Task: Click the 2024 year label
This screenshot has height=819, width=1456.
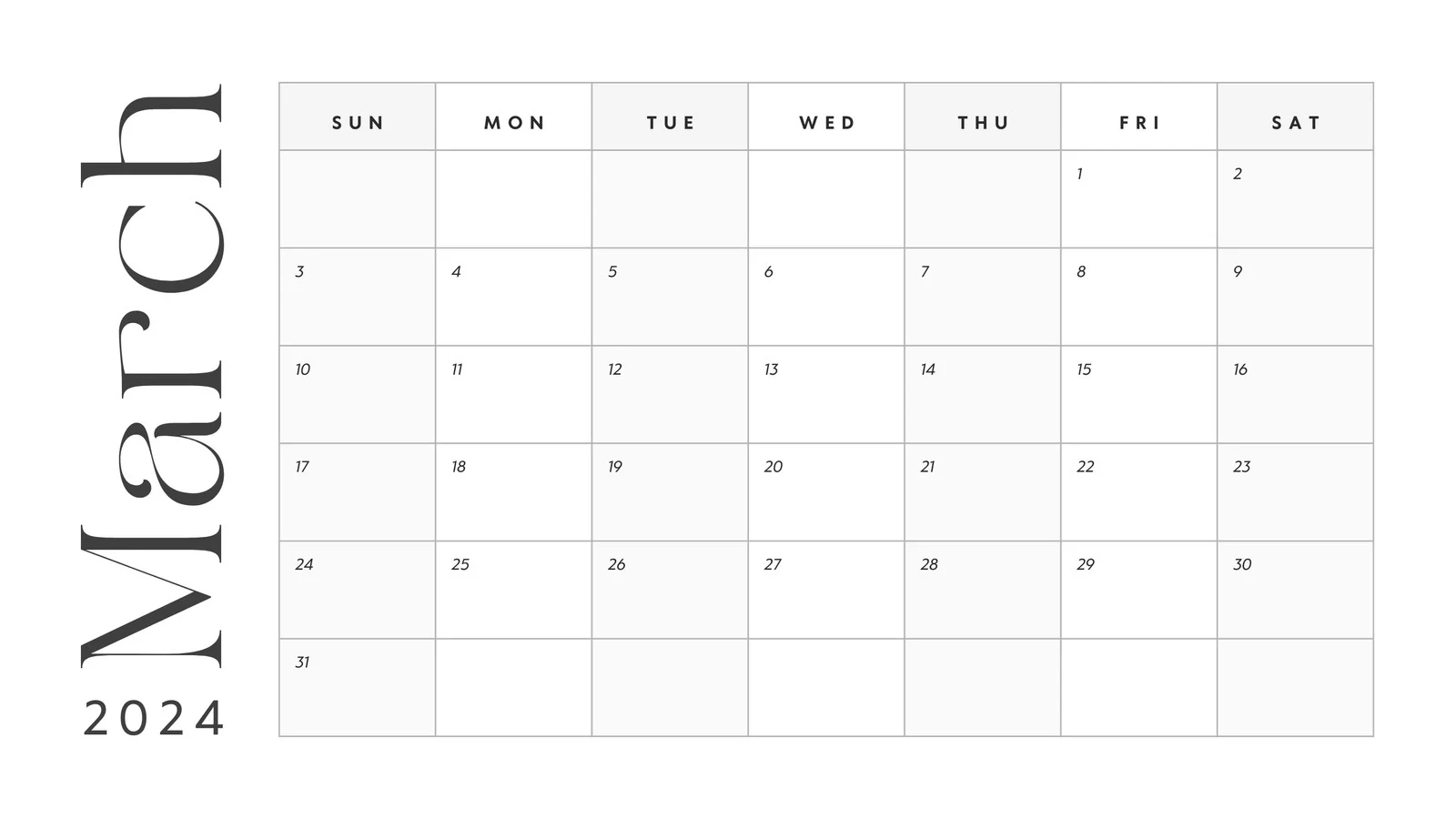Action: tap(153, 718)
